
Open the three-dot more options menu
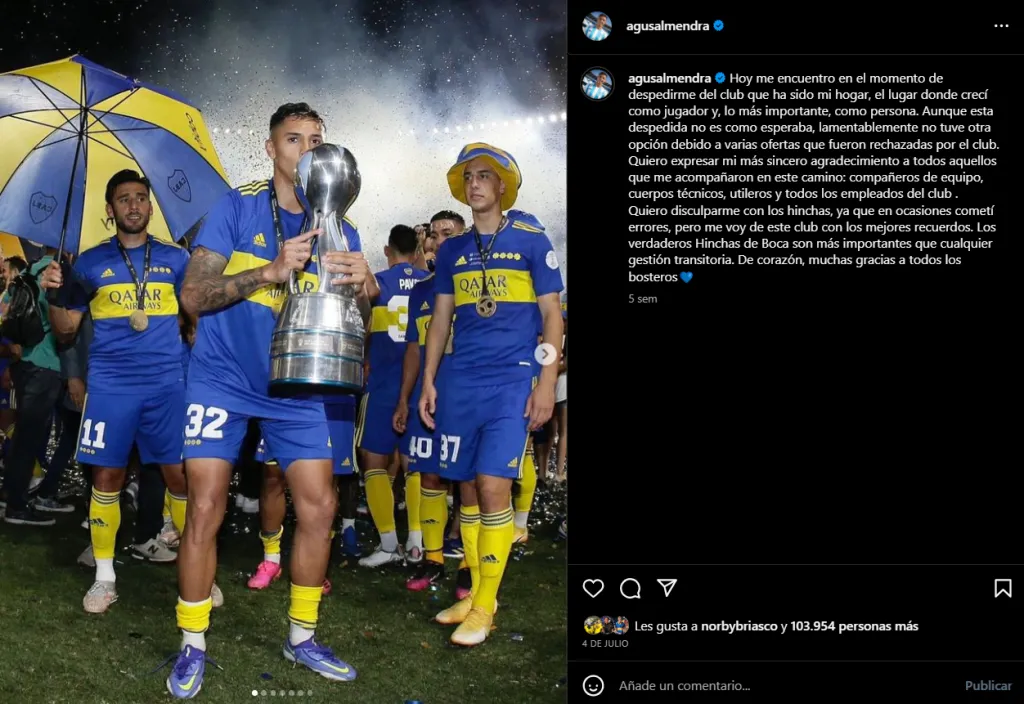coord(1000,26)
